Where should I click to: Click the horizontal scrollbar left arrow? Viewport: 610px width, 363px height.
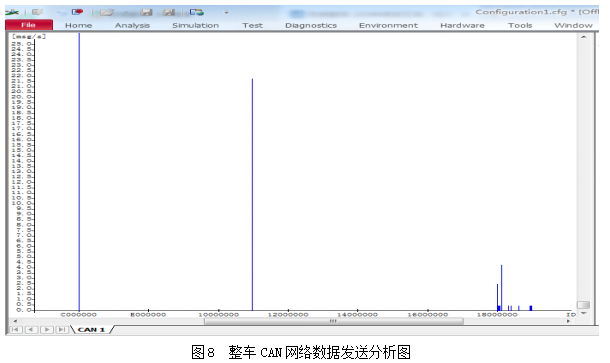[15, 321]
